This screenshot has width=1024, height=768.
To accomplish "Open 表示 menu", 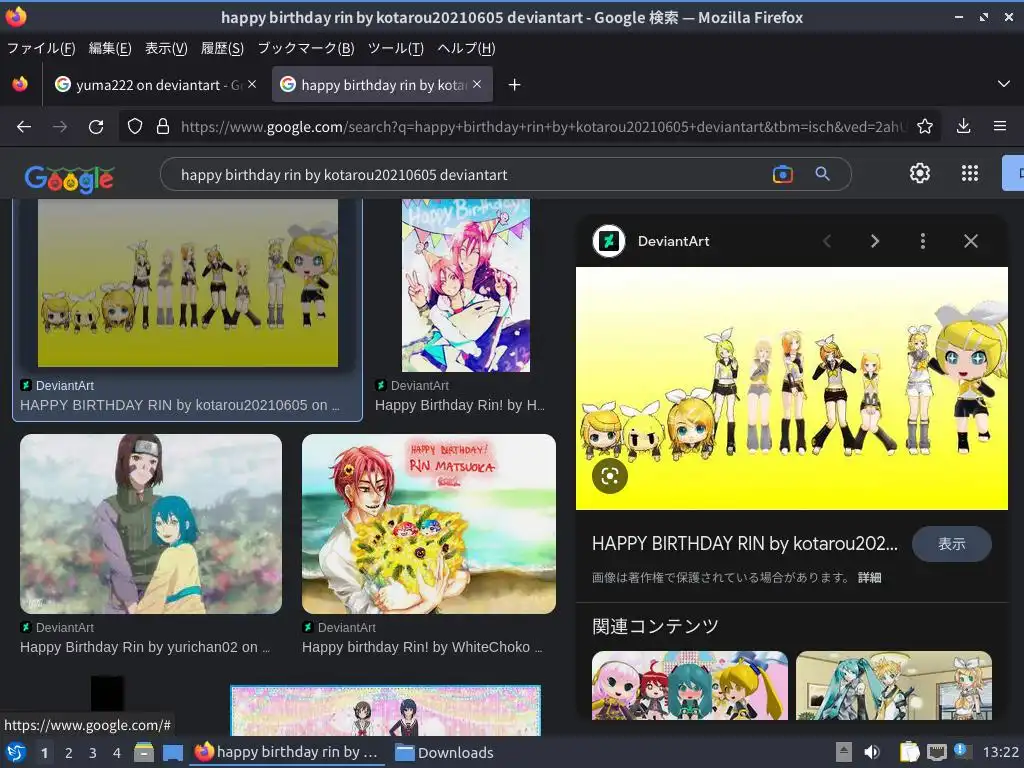I will pos(166,48).
